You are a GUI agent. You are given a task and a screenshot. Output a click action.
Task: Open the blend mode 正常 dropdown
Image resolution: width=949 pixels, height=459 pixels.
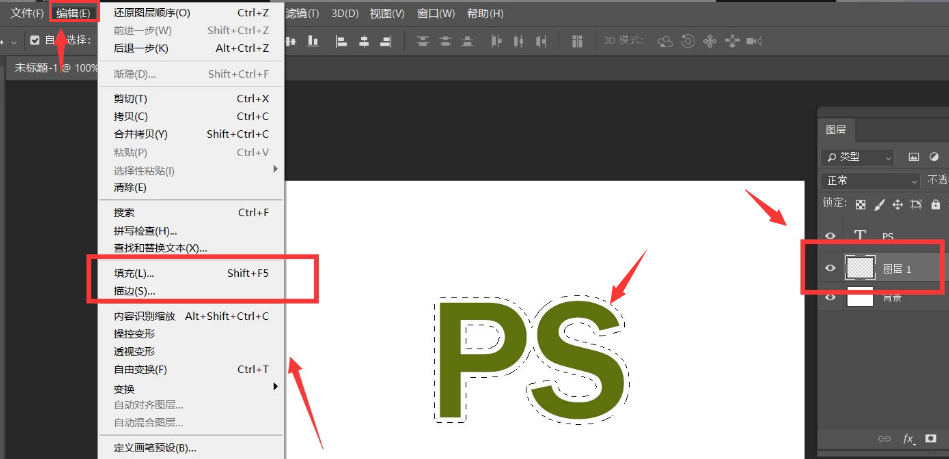[x=869, y=181]
